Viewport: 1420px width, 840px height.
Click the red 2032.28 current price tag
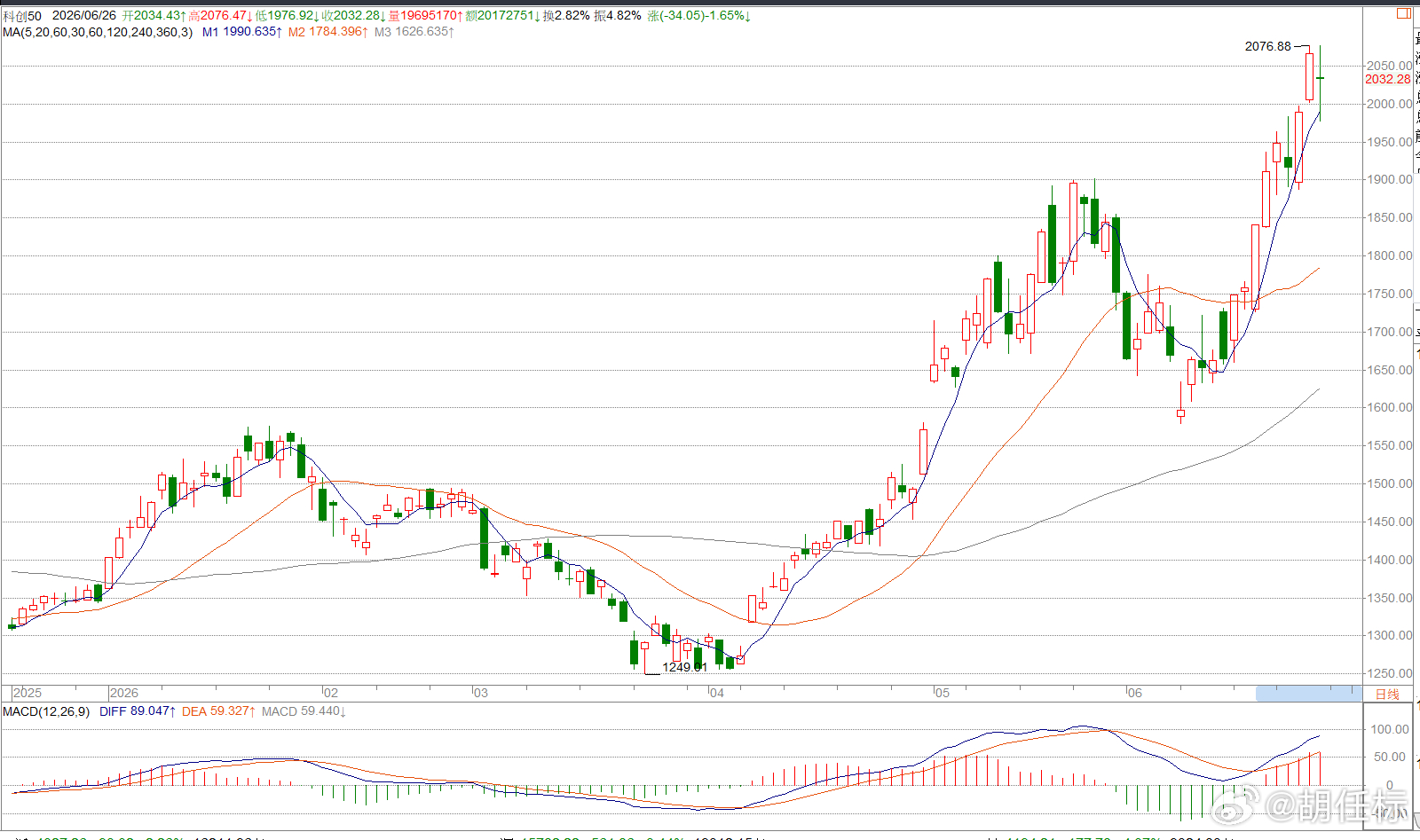1388,79
